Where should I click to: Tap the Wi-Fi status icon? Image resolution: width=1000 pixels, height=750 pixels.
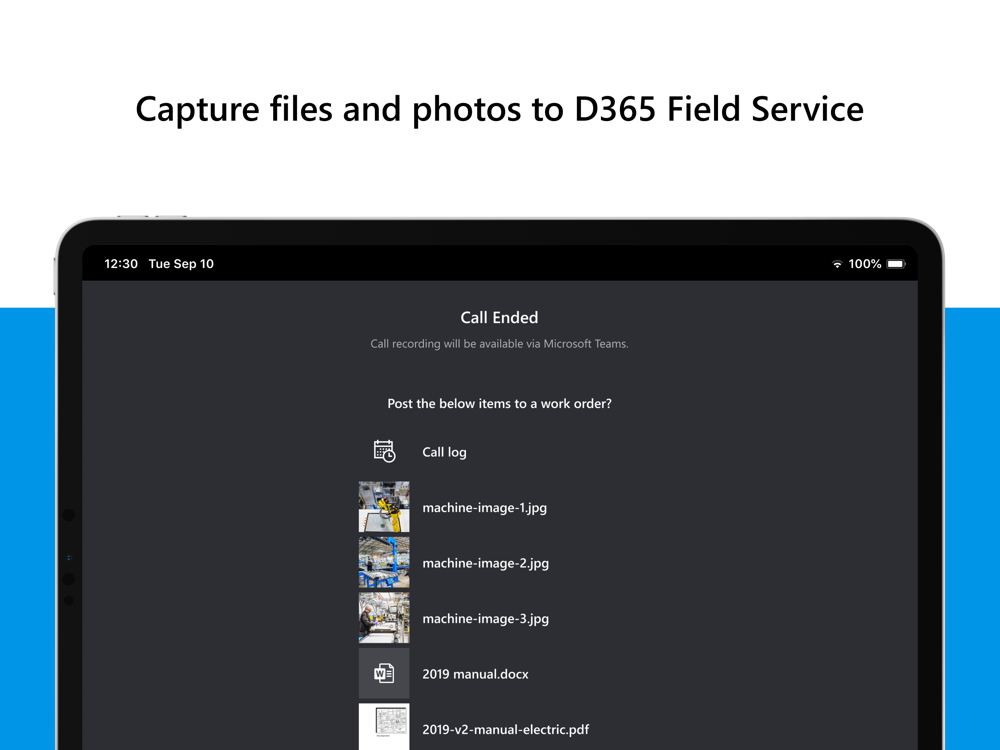click(837, 264)
